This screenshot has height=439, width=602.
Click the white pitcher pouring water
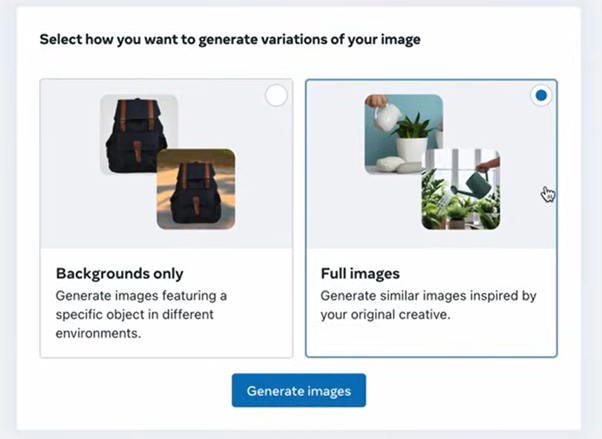coord(387,116)
